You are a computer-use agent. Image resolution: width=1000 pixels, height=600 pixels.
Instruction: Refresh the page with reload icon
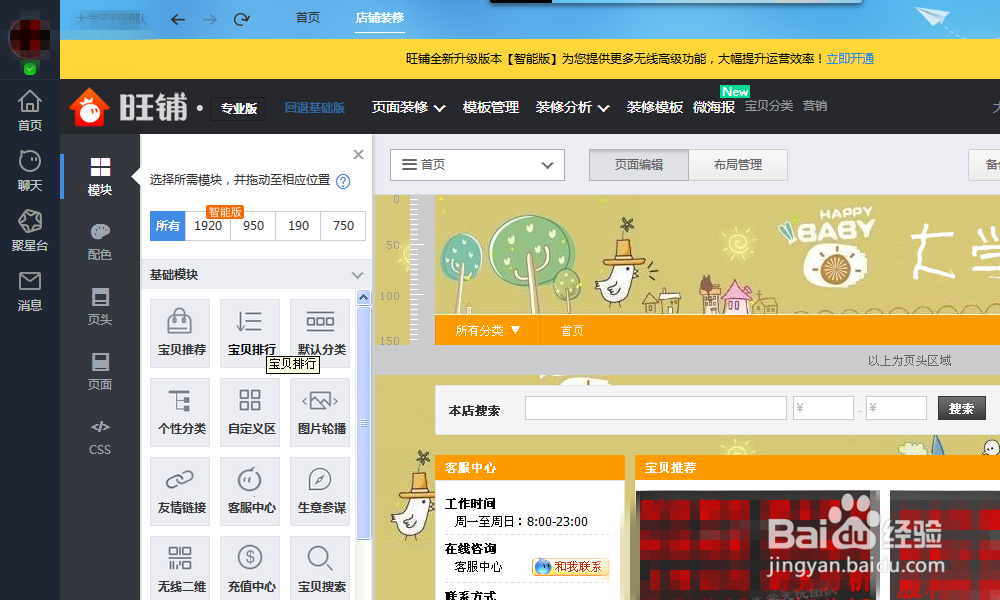[x=242, y=20]
